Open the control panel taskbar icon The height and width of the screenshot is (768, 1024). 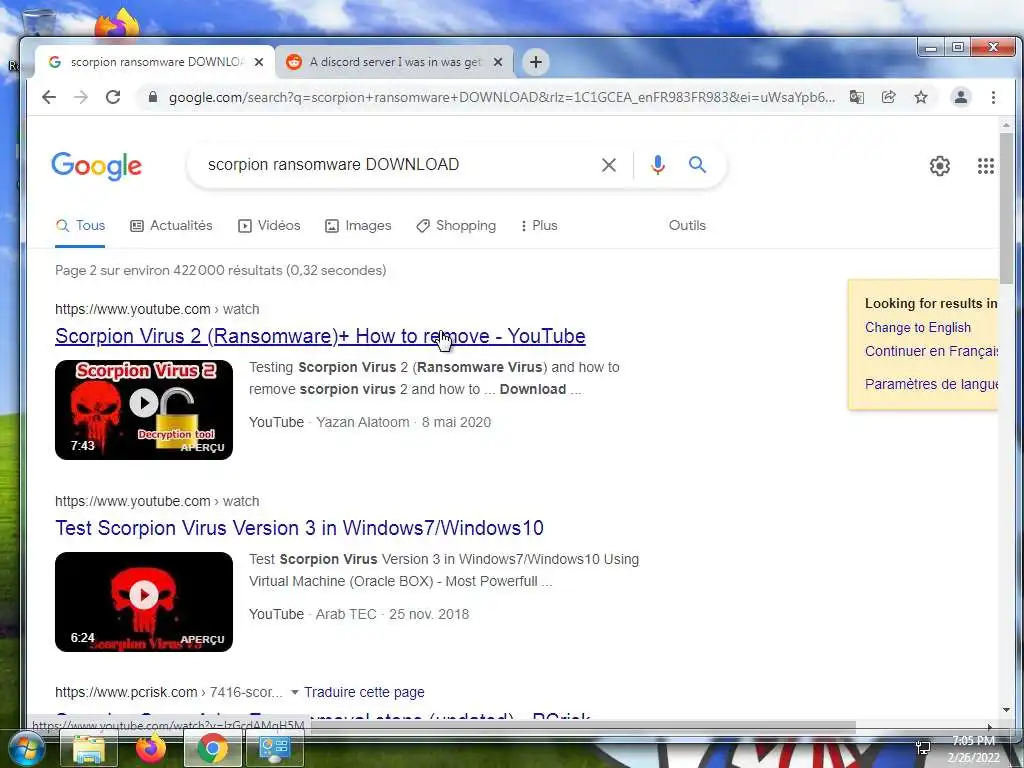[x=274, y=748]
